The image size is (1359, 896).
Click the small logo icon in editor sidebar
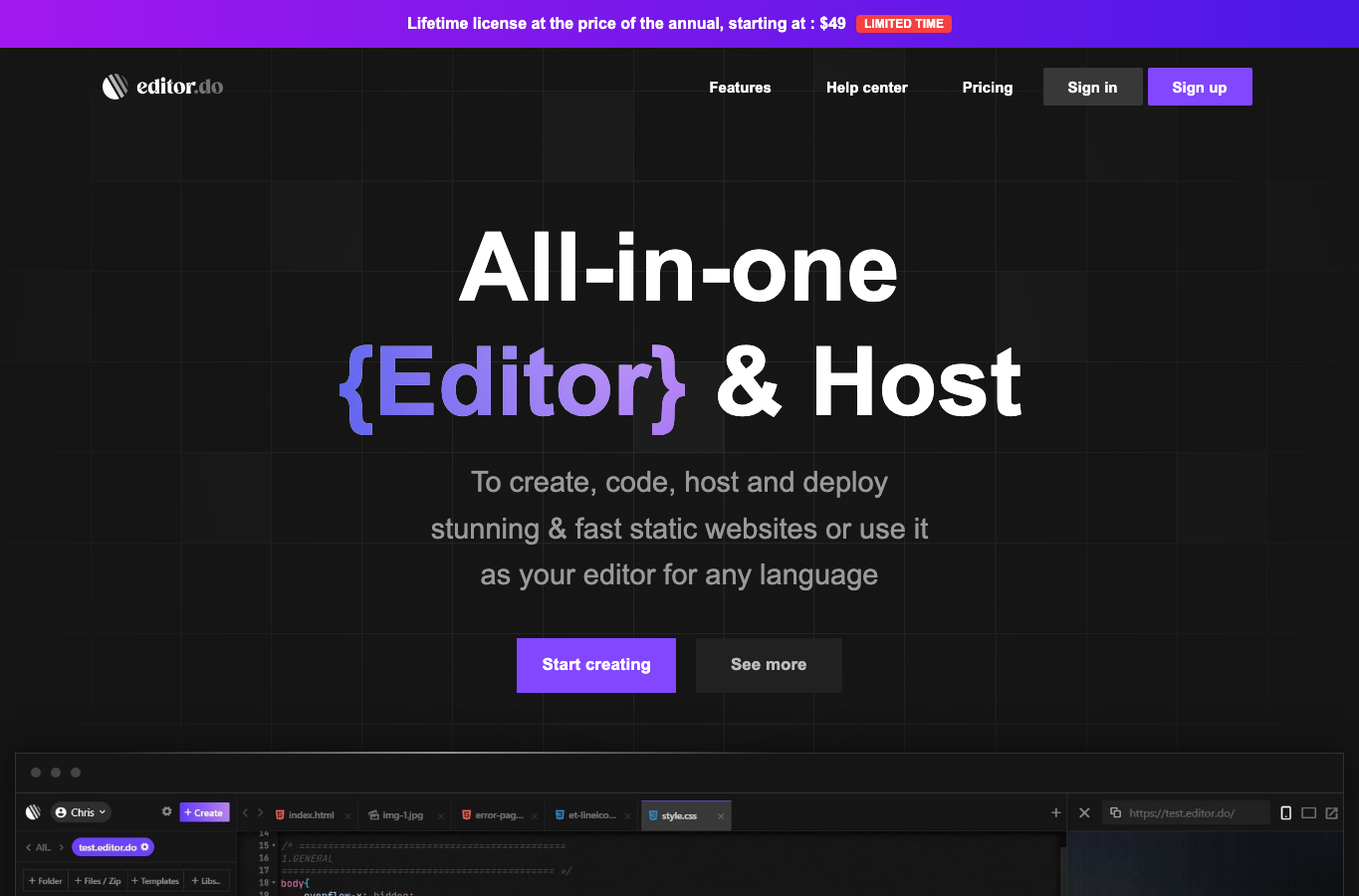[x=33, y=812]
